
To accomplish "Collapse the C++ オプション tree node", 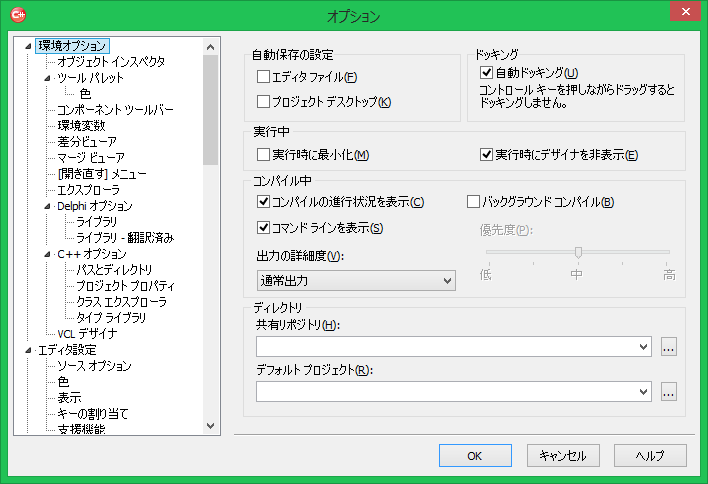I will 47,254.
